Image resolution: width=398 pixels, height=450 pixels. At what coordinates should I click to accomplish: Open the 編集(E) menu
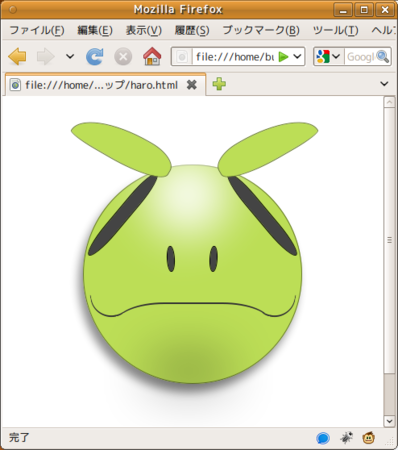[x=95, y=30]
